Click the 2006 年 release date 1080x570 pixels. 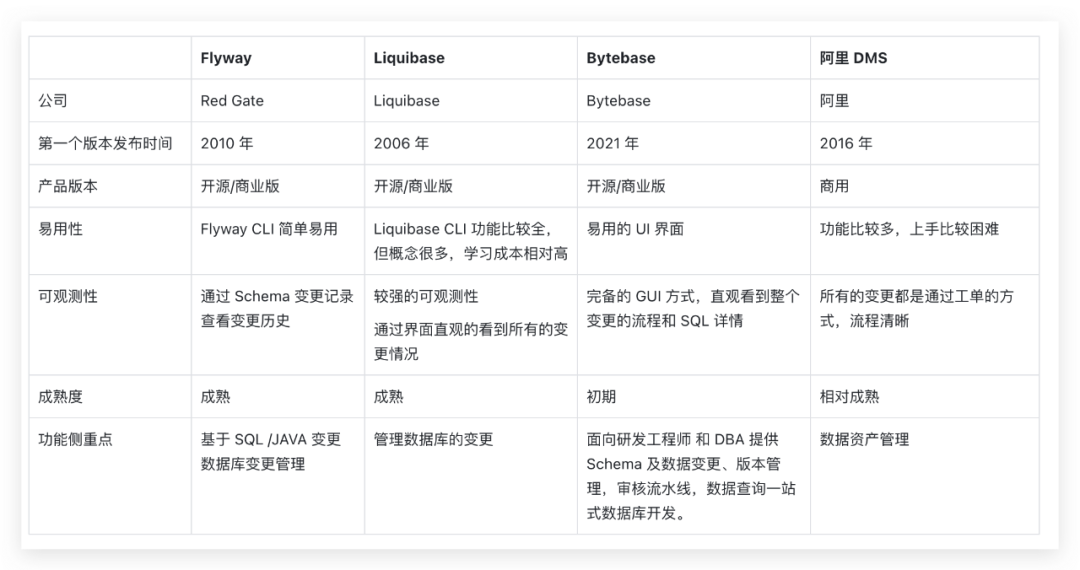tap(401, 143)
